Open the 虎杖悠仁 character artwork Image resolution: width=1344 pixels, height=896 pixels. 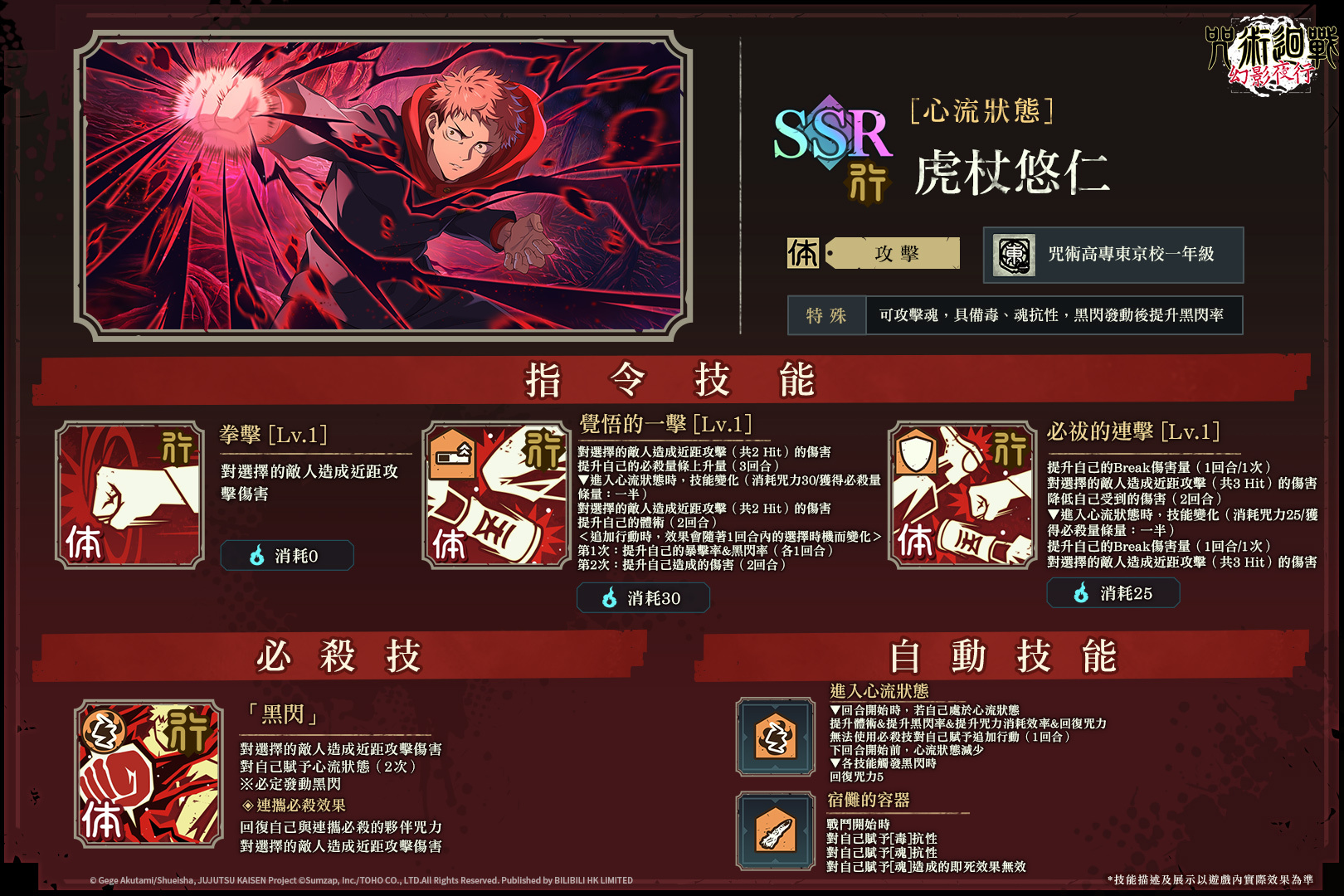(x=383, y=186)
